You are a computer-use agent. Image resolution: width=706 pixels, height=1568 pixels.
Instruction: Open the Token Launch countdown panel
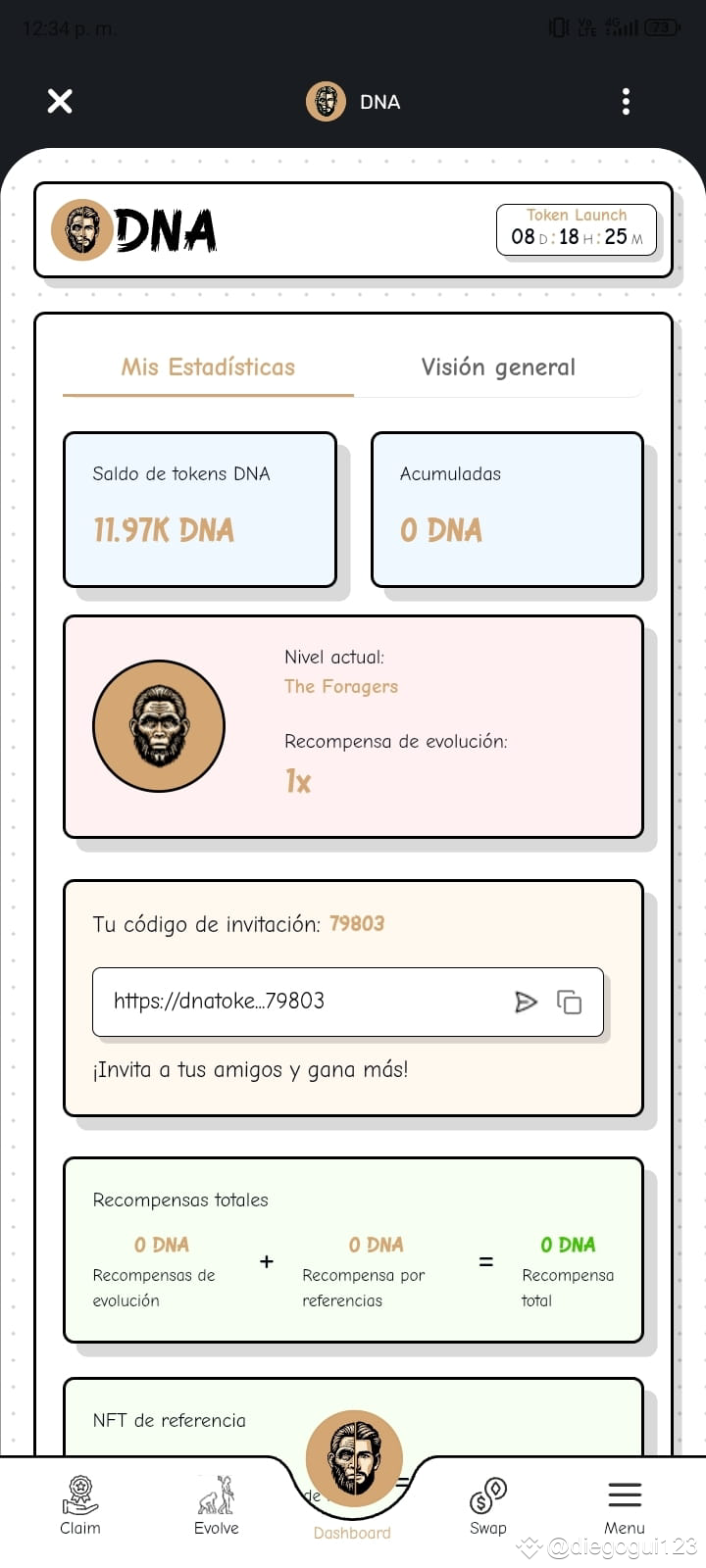(x=577, y=227)
